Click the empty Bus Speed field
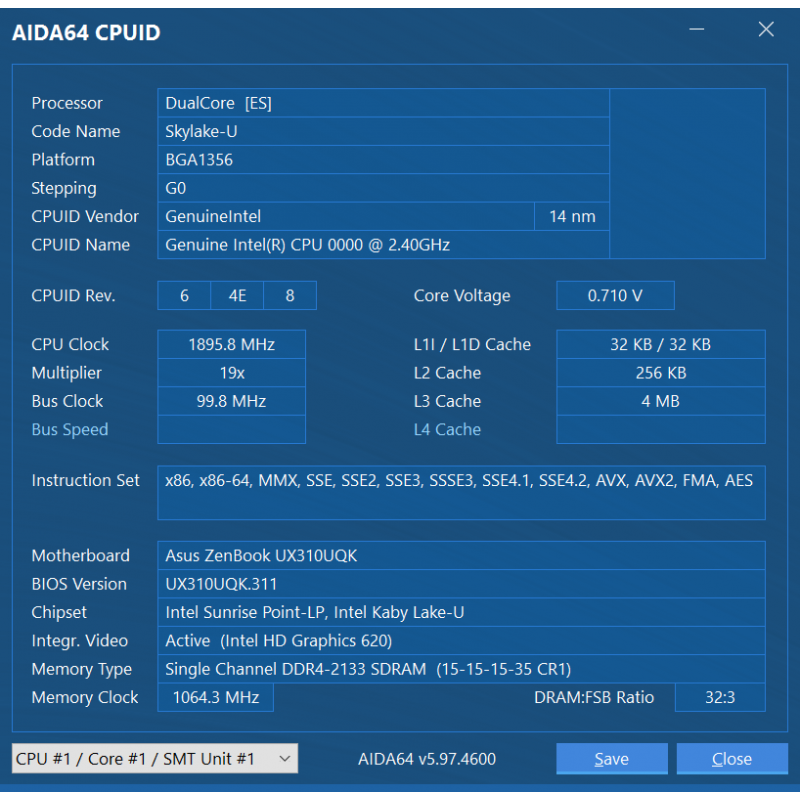Image resolution: width=800 pixels, height=800 pixels. click(232, 430)
